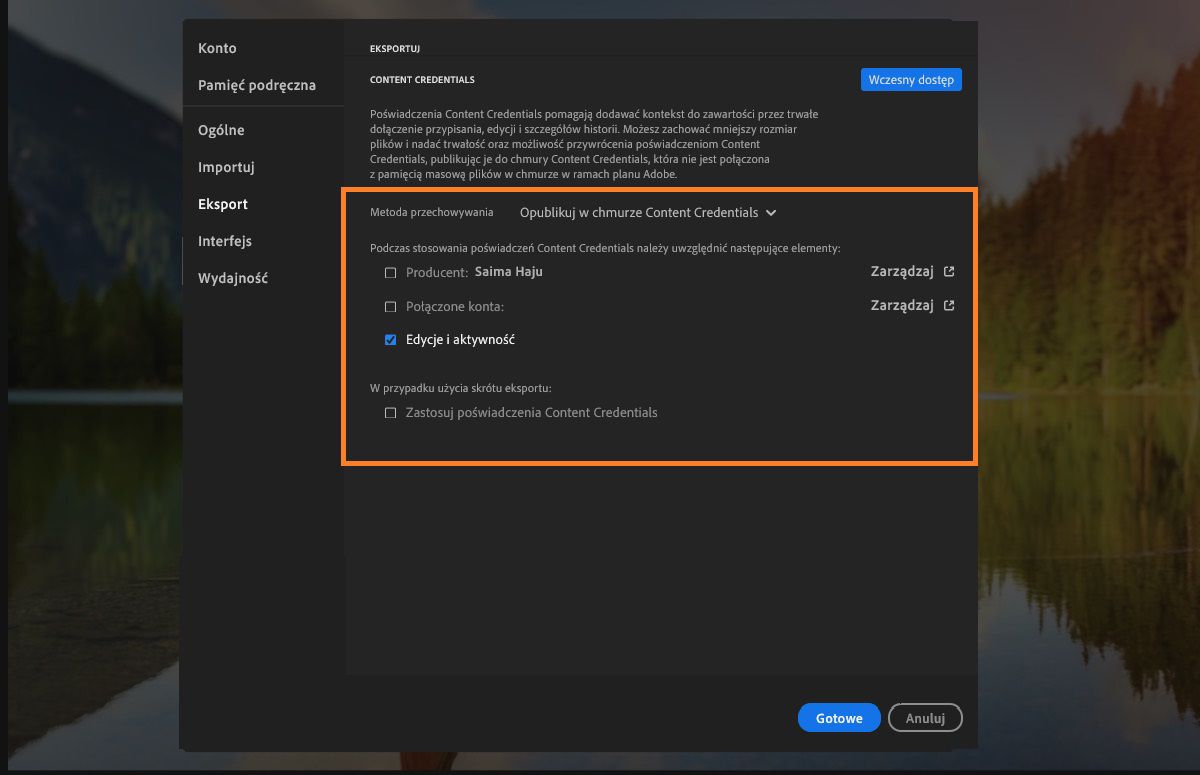1200x775 pixels.
Task: Click the chevron next to storage method dropdown
Action: click(x=770, y=212)
